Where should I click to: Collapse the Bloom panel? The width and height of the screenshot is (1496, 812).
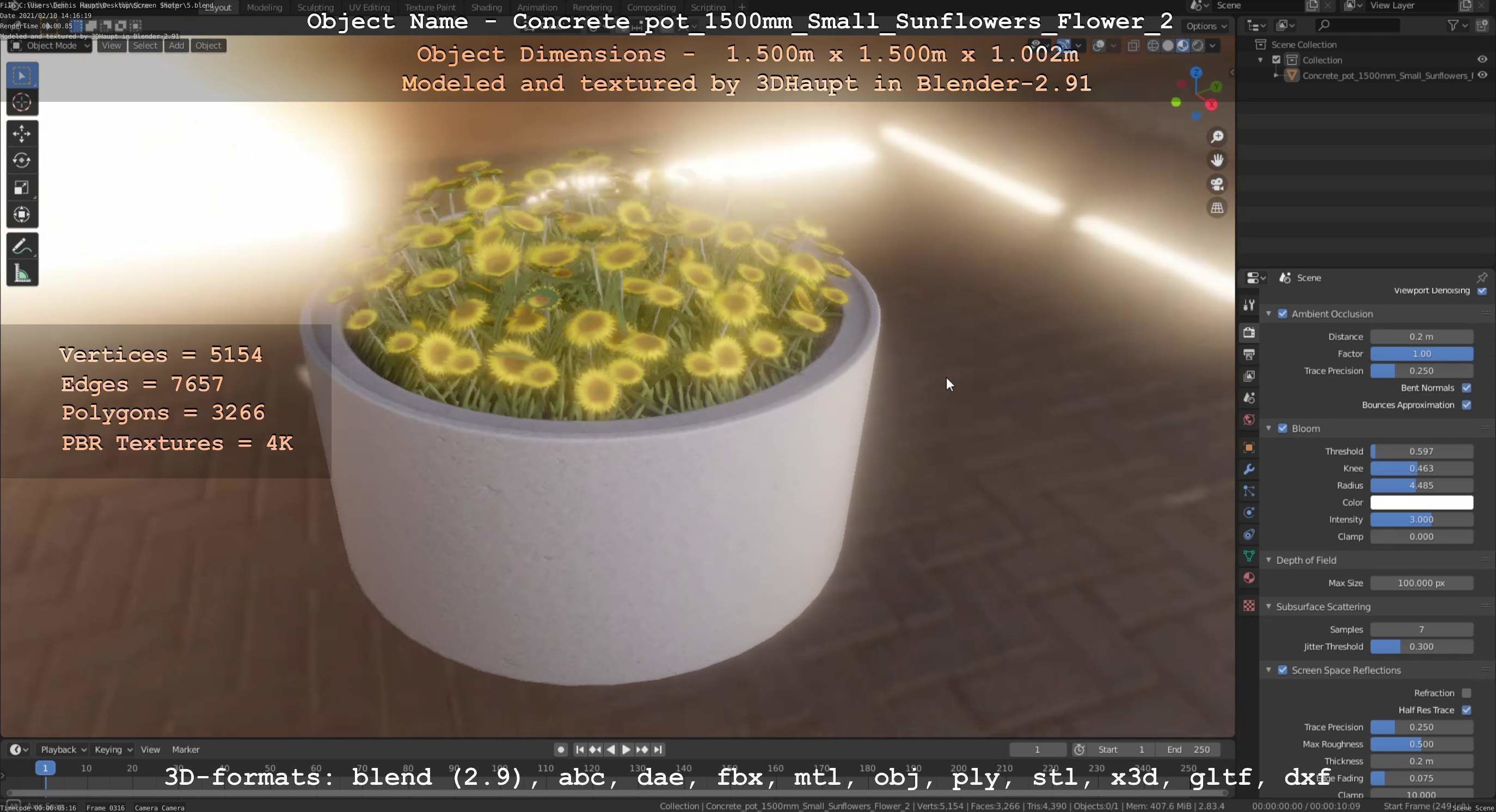tap(1269, 428)
